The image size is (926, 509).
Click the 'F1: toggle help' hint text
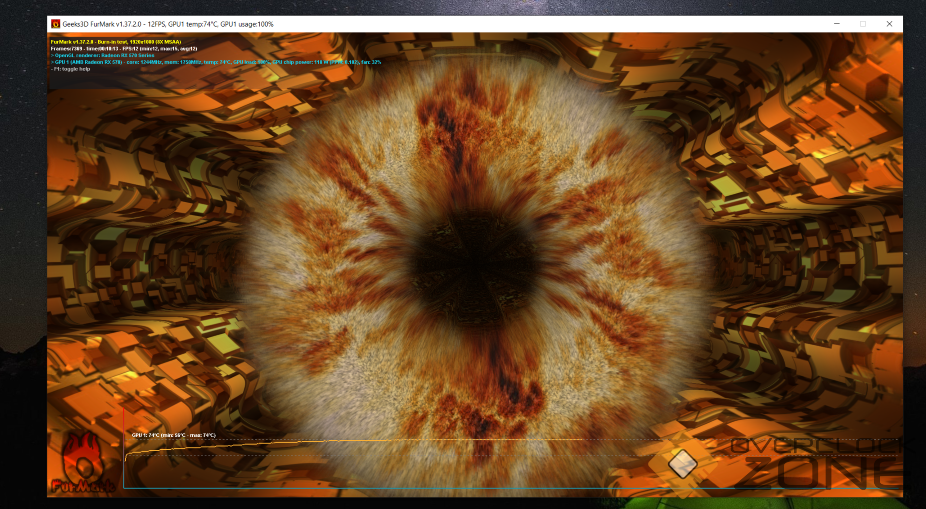coord(71,69)
